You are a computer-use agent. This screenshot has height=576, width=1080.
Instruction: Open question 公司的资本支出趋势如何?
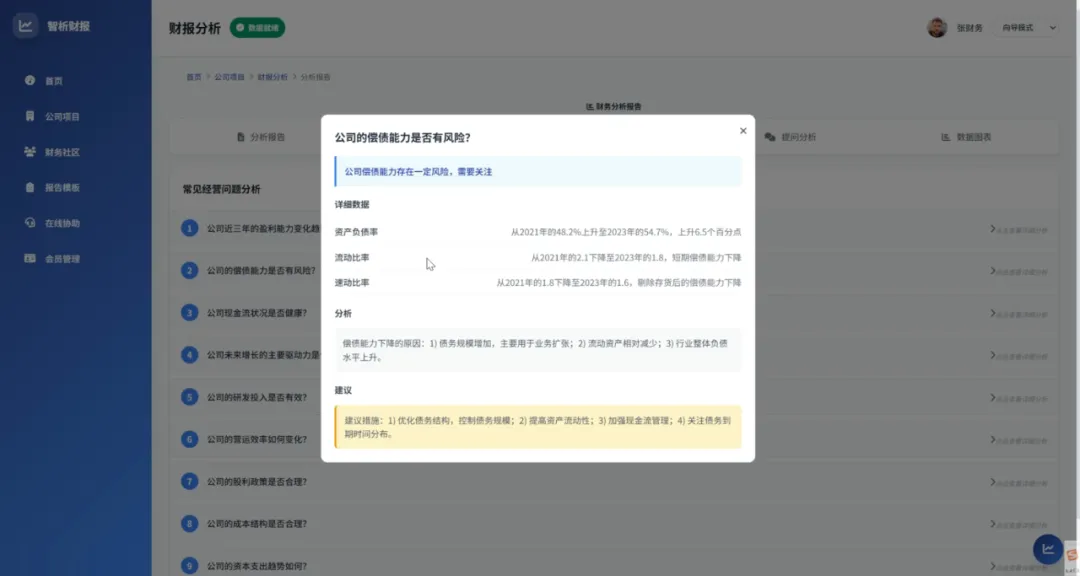[257, 566]
